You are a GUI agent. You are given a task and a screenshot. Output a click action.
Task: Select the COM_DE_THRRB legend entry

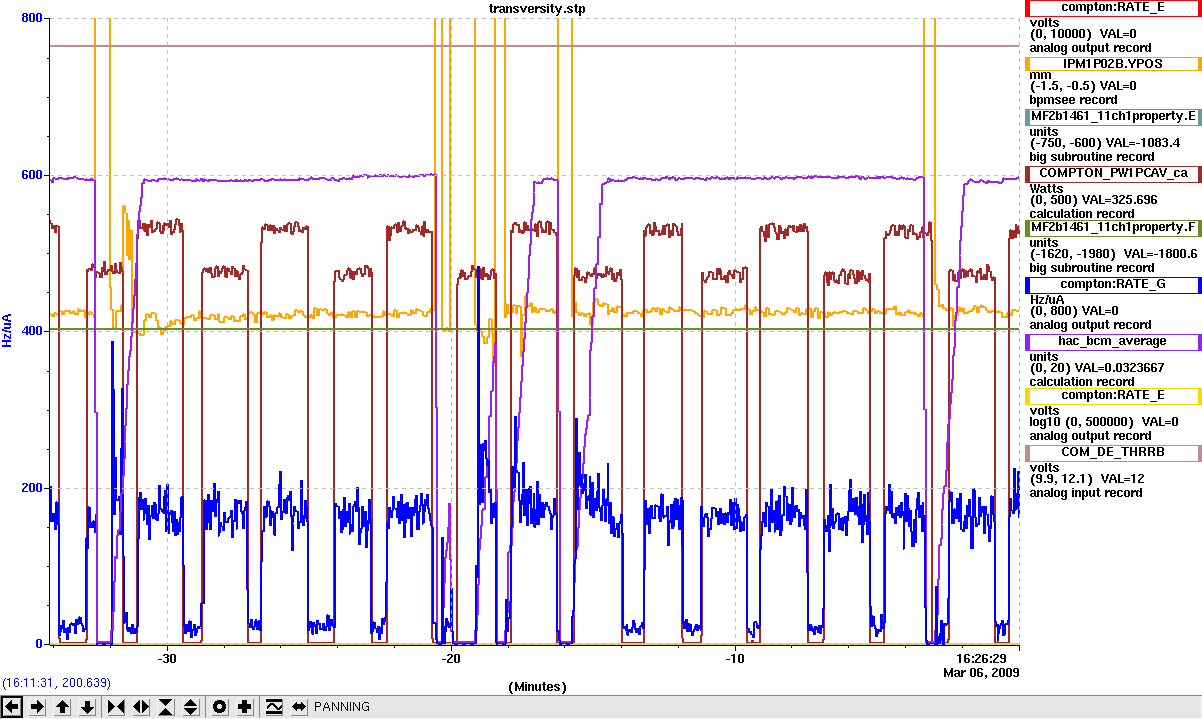[1113, 452]
